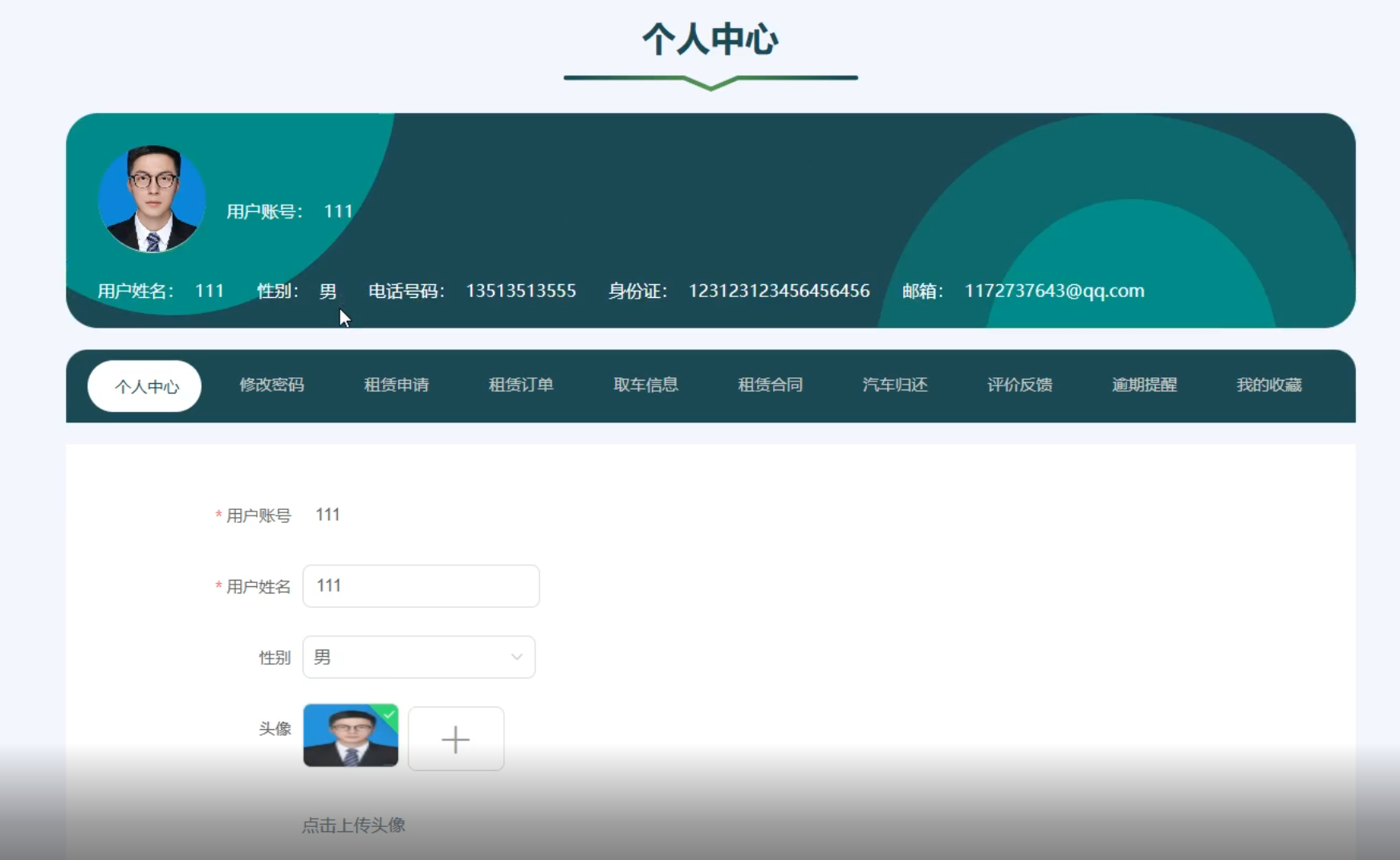Expand the 性别 dropdown arrow
The image size is (1400, 860).
click(x=516, y=657)
